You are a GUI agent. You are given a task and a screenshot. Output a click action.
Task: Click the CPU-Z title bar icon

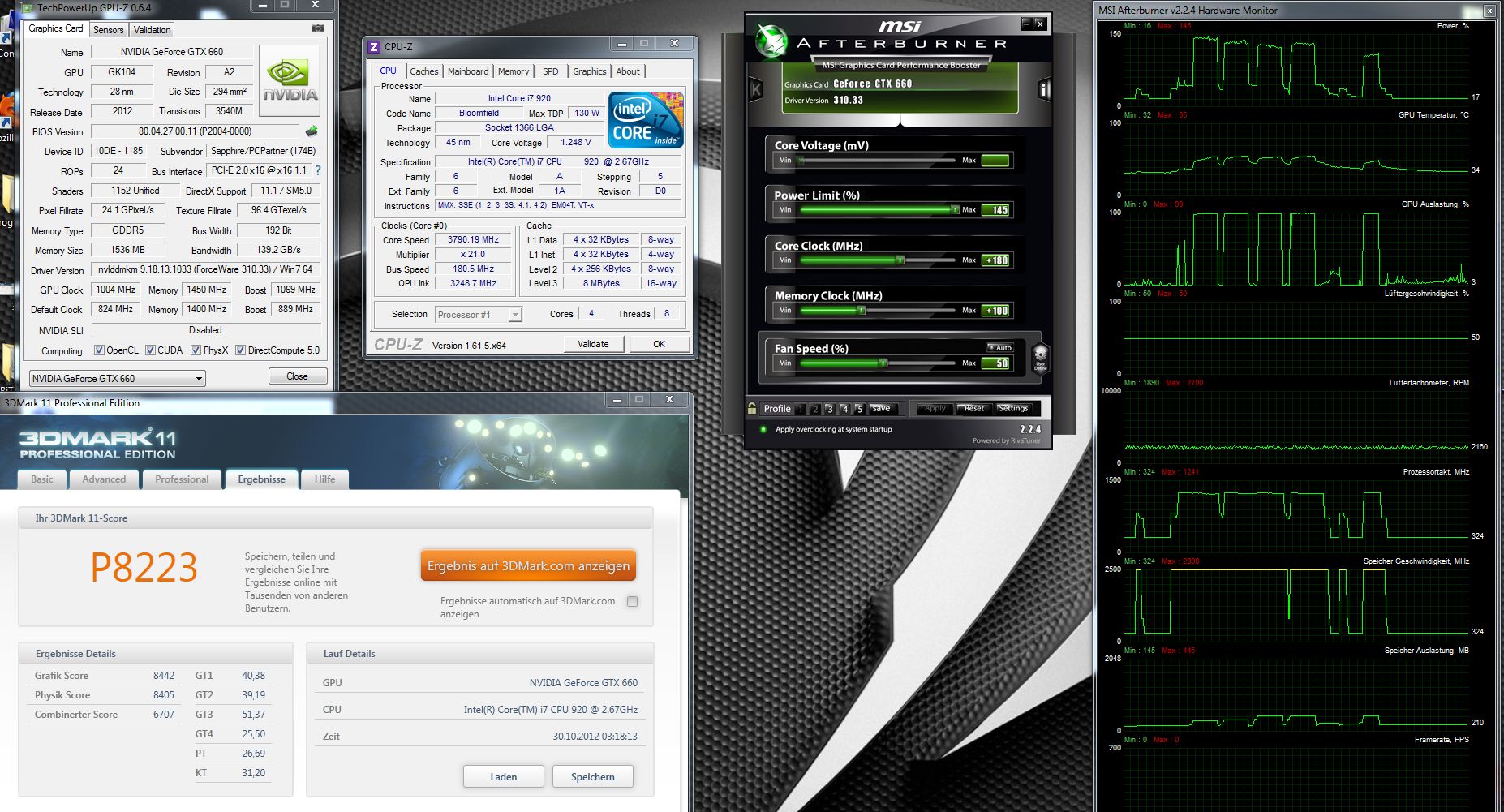click(x=374, y=47)
